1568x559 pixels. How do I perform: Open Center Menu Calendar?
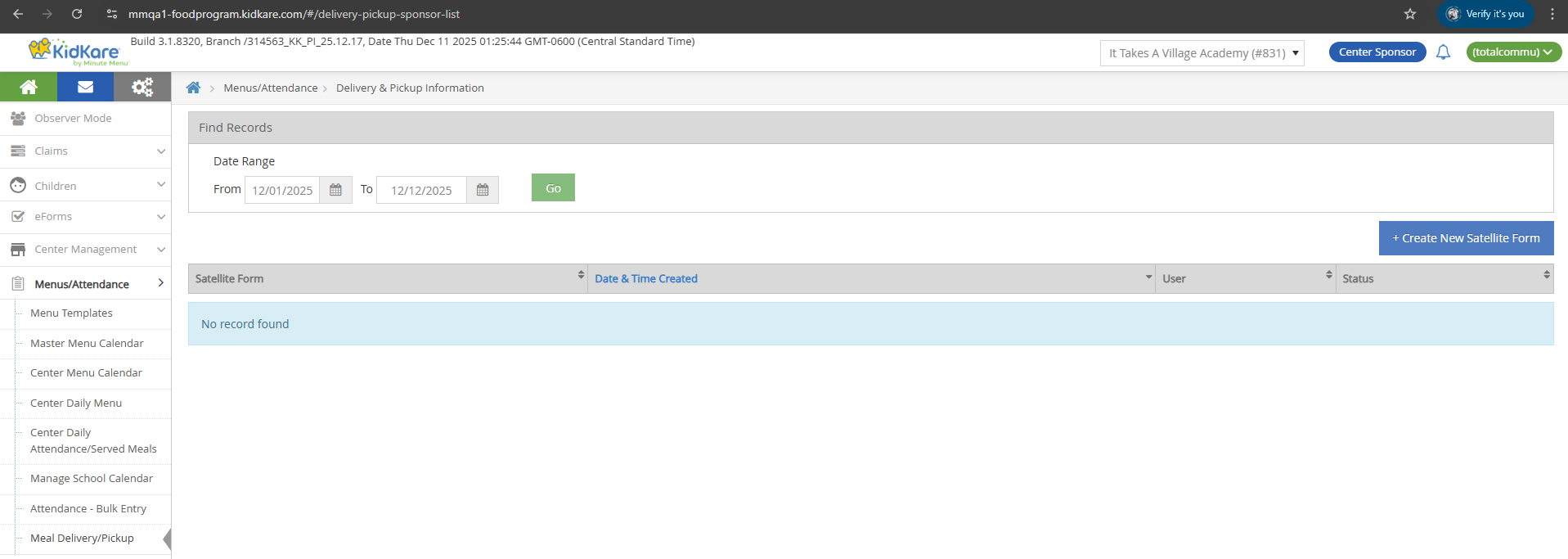click(86, 373)
